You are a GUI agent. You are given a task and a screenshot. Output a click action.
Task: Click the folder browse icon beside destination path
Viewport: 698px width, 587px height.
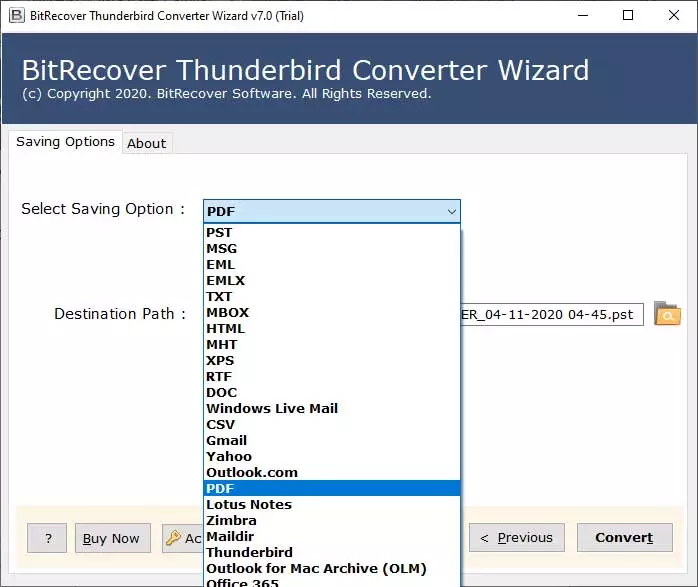(x=667, y=314)
